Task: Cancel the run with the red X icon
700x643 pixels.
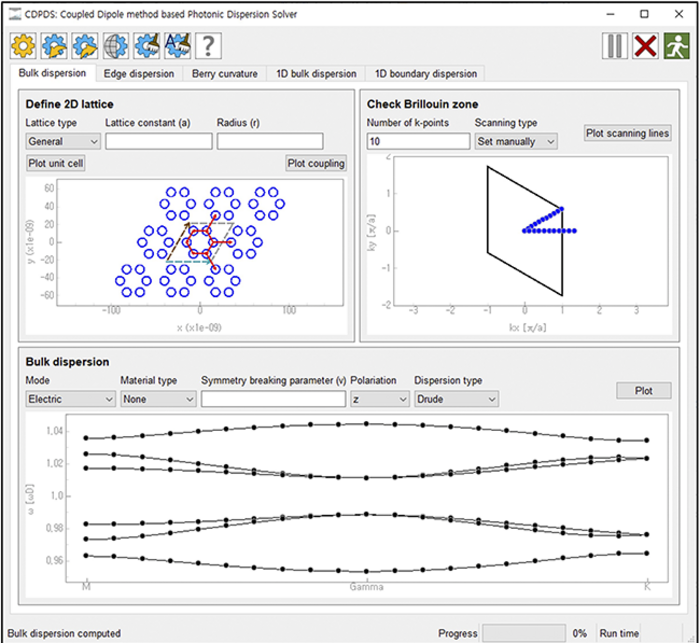Action: tap(645, 46)
